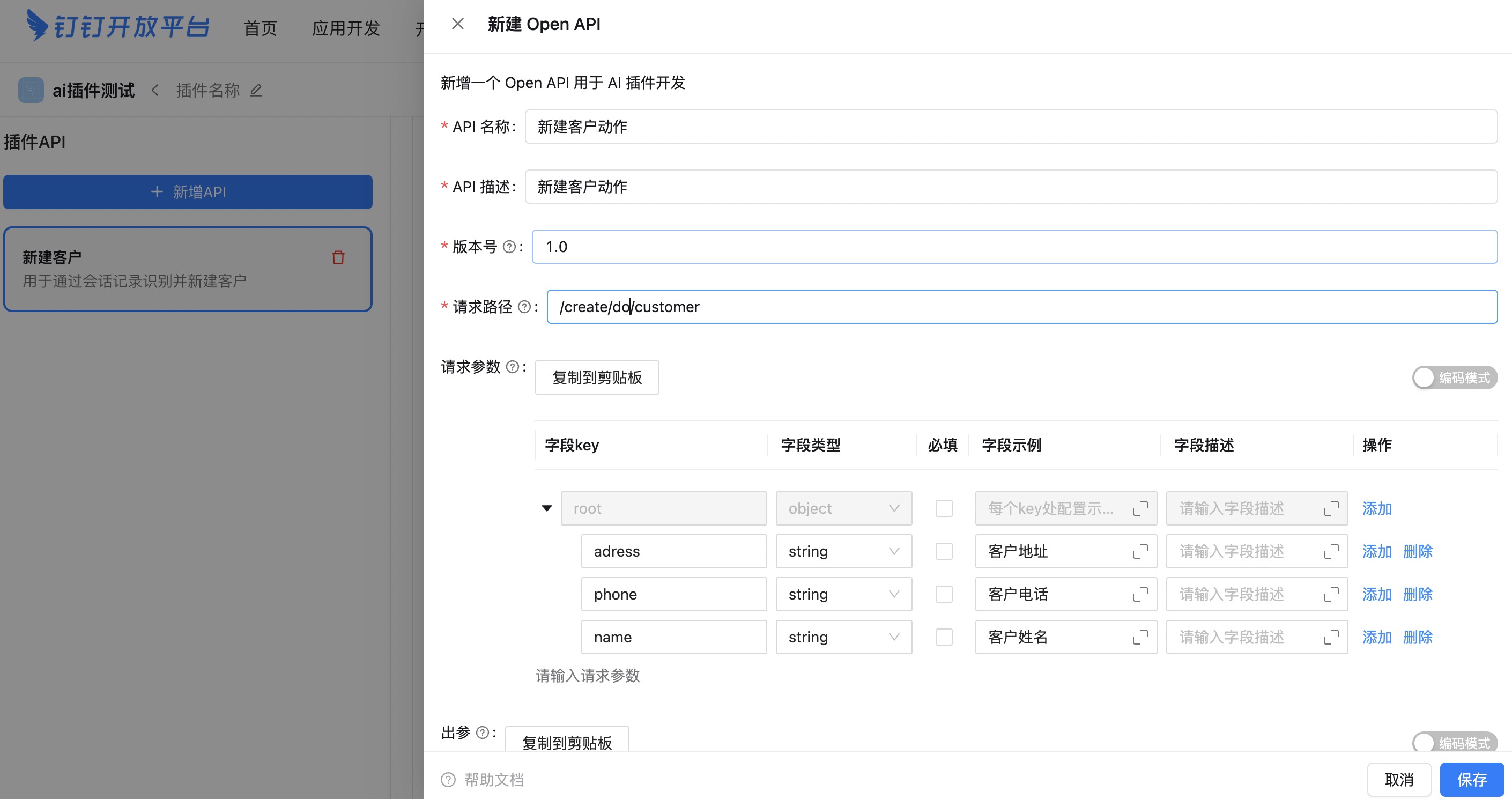Expand adress row description editor icon
This screenshot has height=799, width=1512.
click(x=1331, y=551)
